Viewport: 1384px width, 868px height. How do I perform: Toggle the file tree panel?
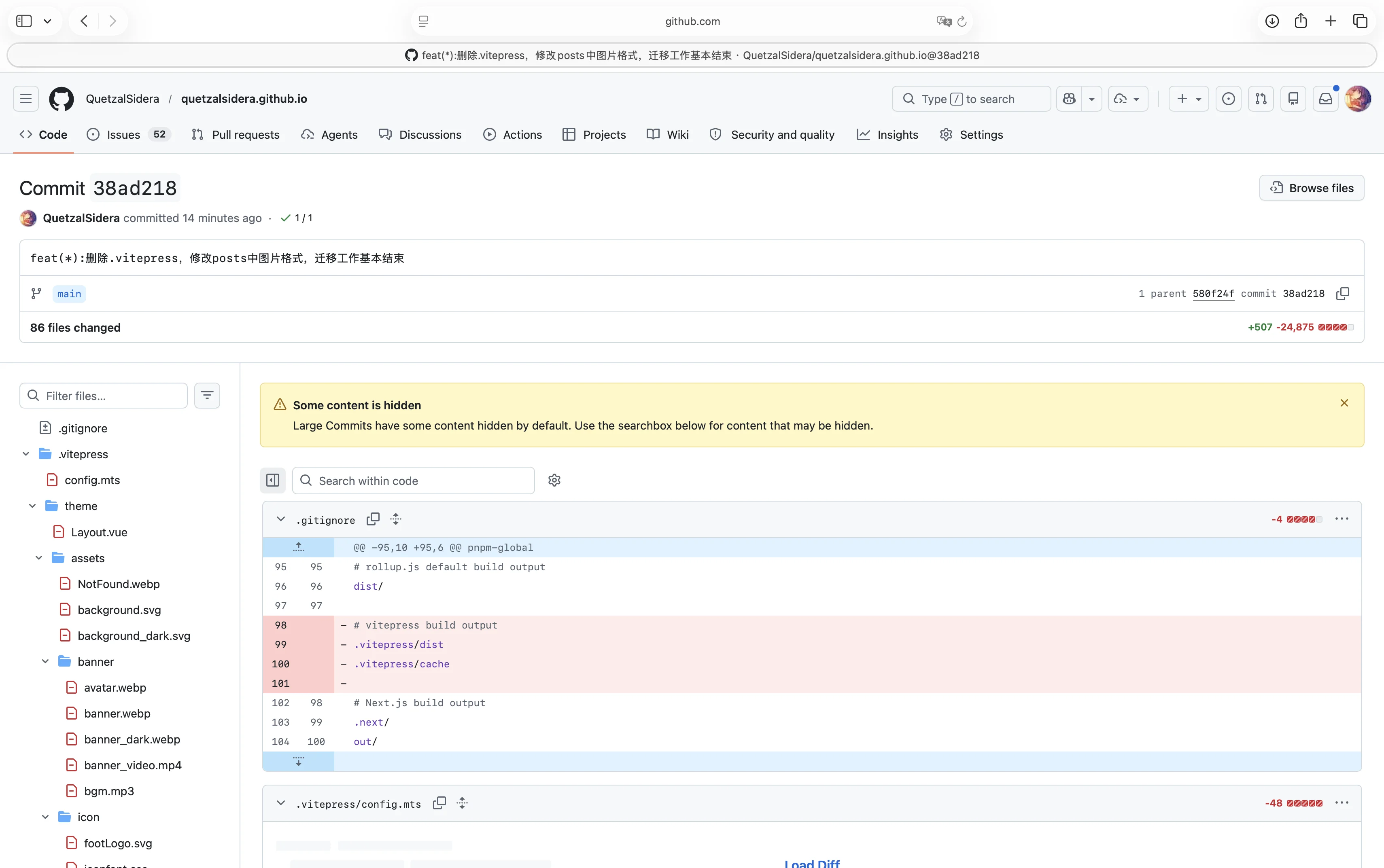pyautogui.click(x=273, y=480)
